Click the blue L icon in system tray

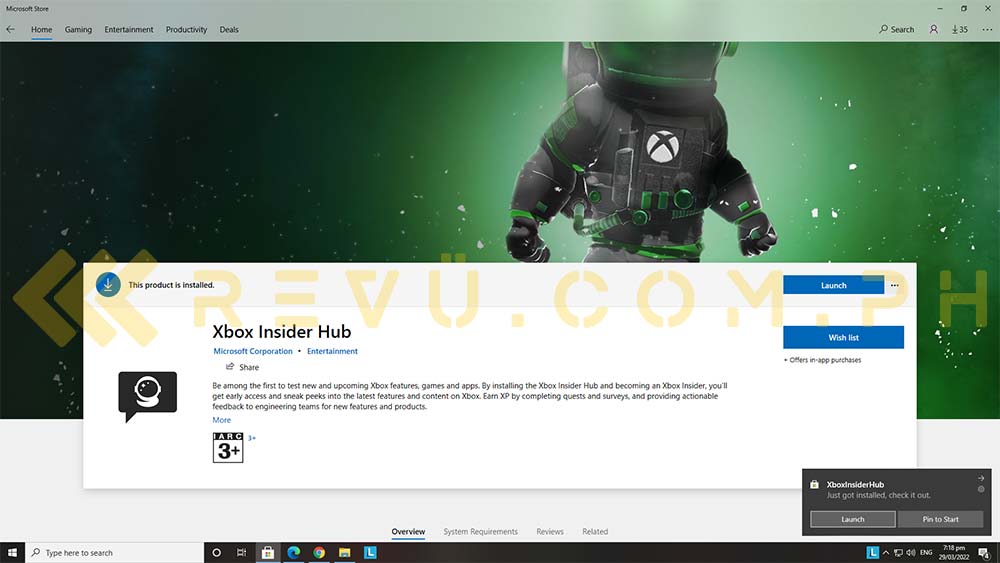click(872, 552)
